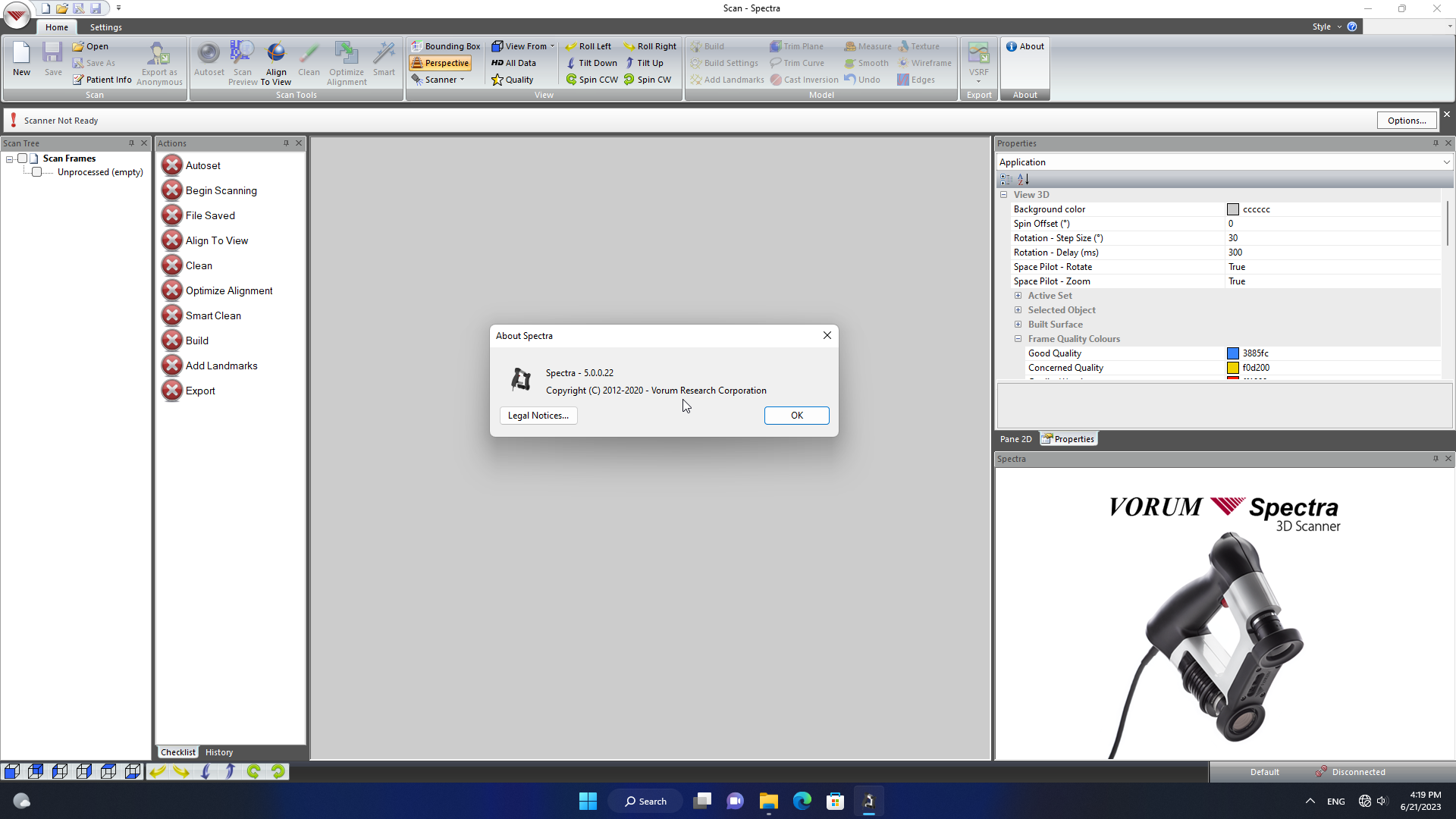
Task: Toggle the Bounding Box view
Action: click(x=446, y=46)
